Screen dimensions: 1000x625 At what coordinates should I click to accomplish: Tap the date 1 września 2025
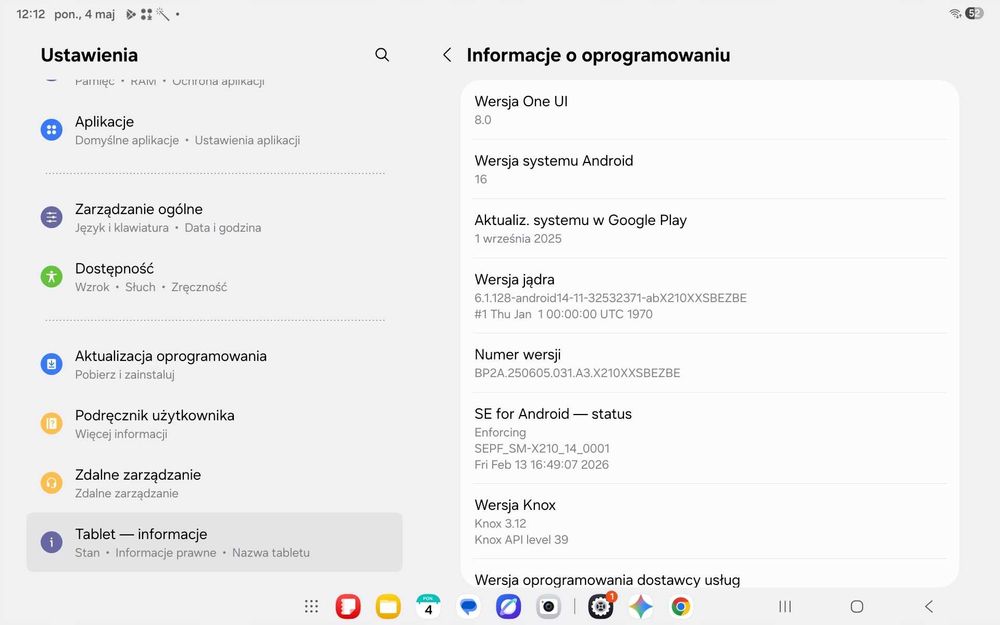518,239
